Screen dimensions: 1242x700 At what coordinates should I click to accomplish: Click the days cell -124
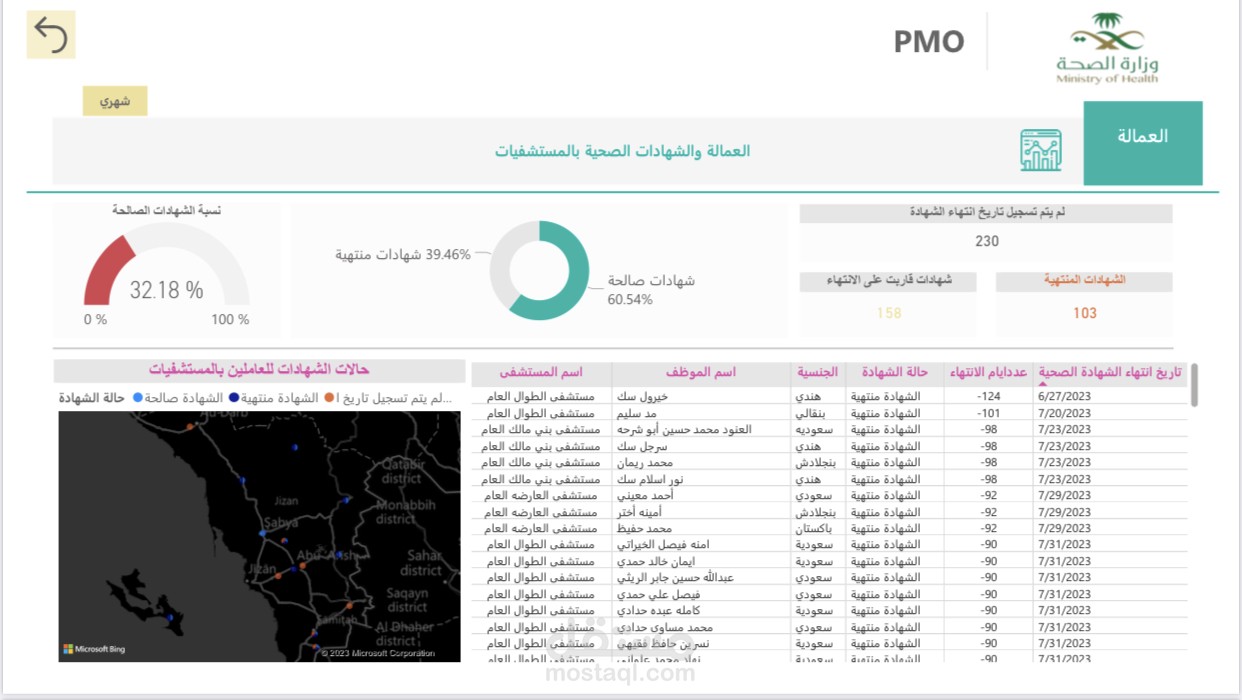pos(989,396)
